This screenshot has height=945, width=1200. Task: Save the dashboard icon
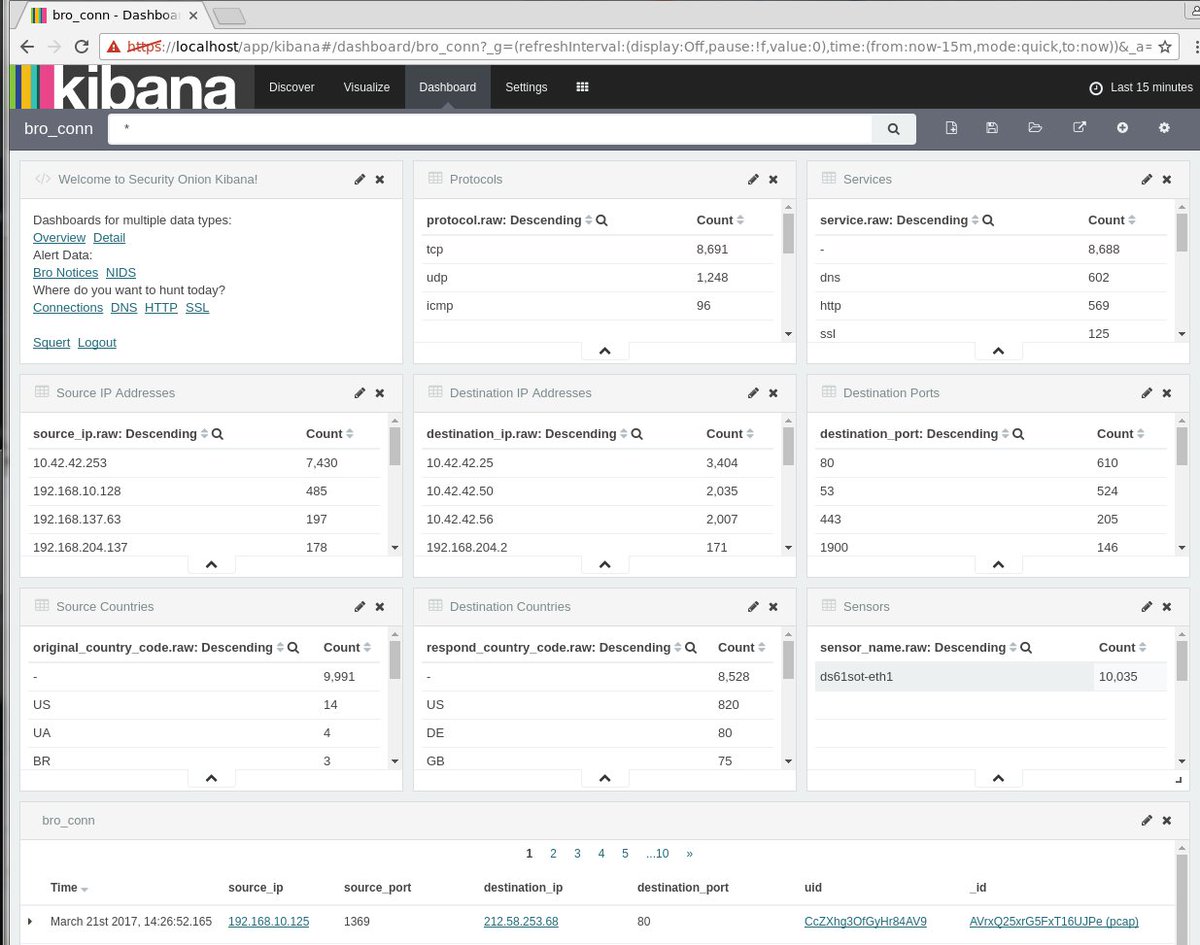tap(992, 128)
